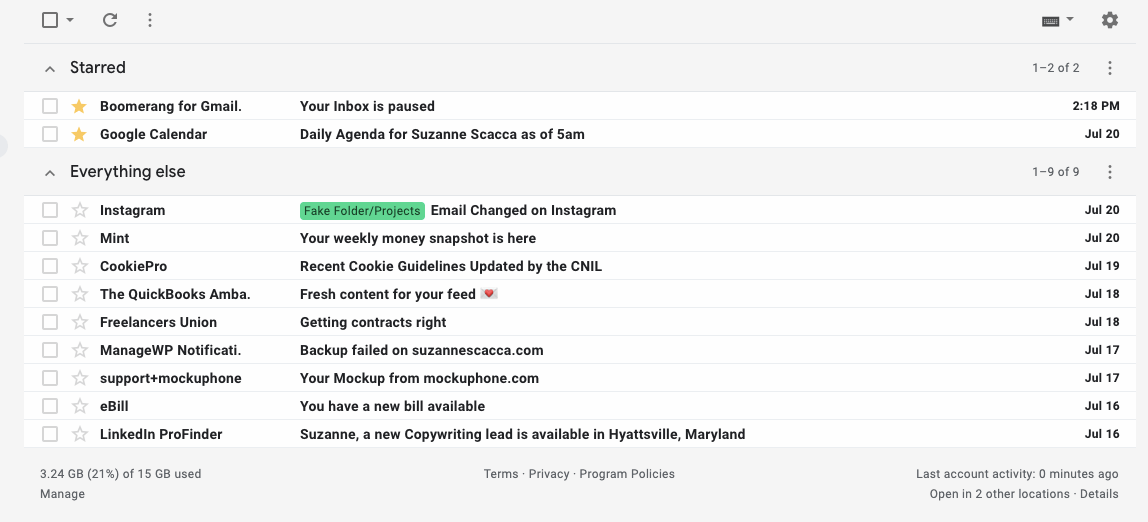Click the 2:18 PM timestamp

[1096, 106]
